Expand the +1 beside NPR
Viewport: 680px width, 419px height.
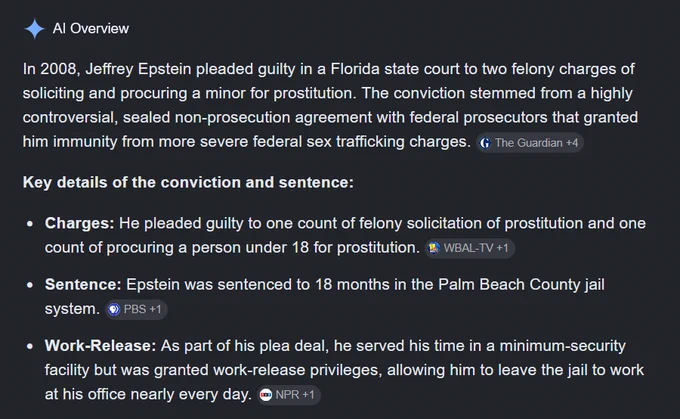click(x=308, y=395)
